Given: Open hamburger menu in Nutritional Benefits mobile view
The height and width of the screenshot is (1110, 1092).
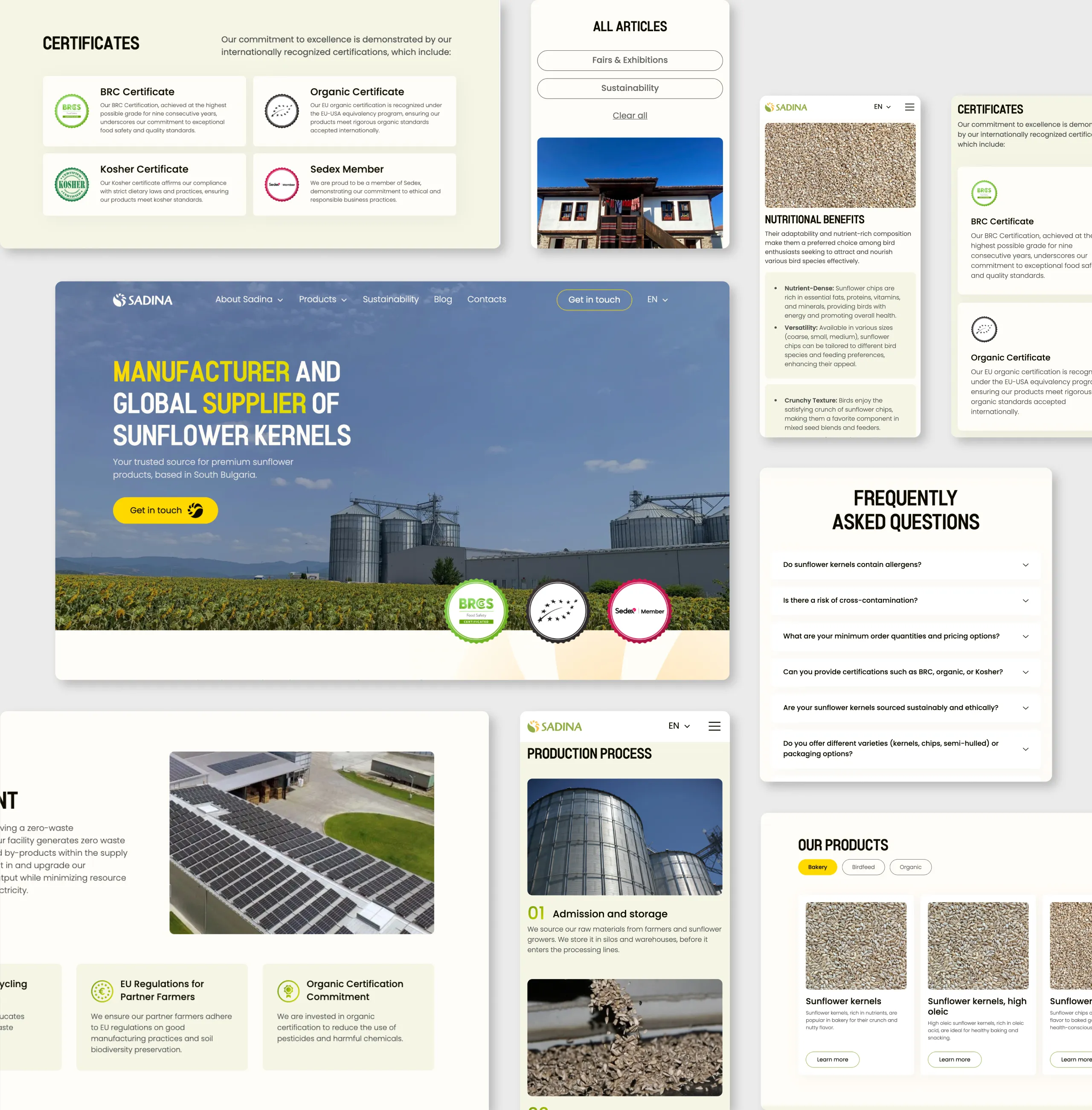Looking at the screenshot, I should [909, 107].
